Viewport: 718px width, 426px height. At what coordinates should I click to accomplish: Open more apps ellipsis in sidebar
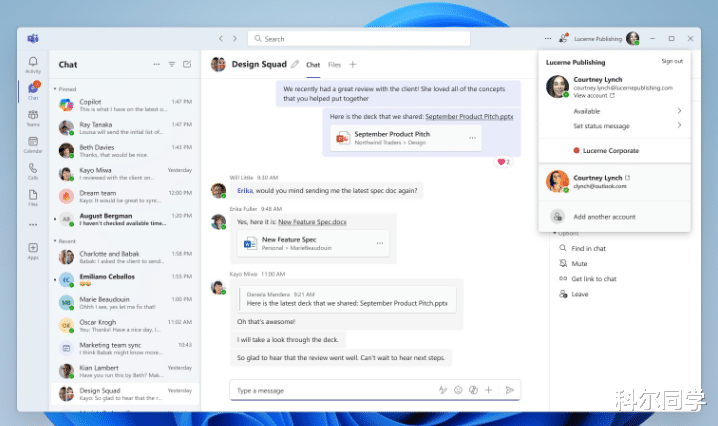coord(33,224)
